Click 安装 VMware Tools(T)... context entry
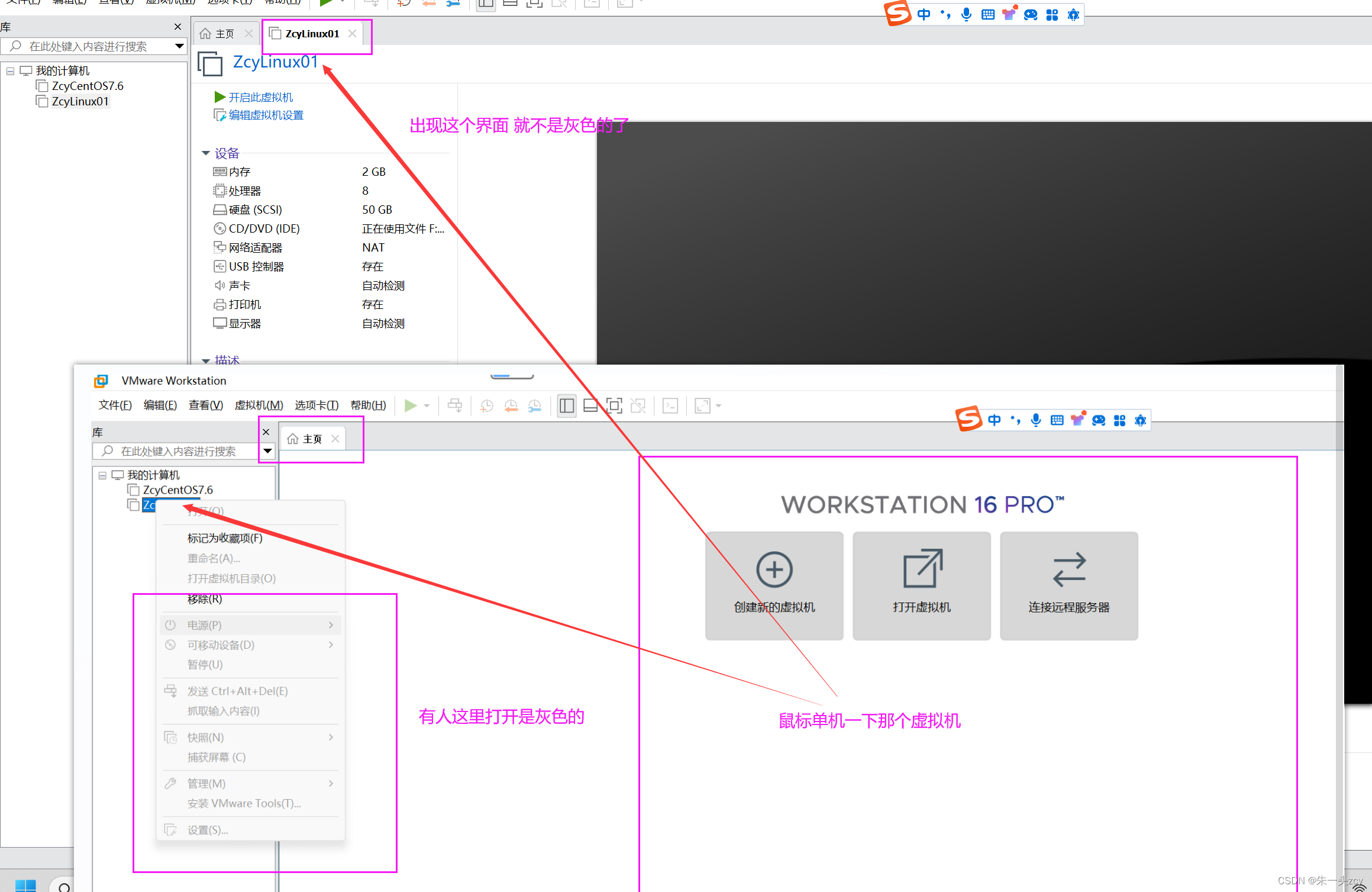Viewport: 1372px width, 892px height. (x=244, y=804)
